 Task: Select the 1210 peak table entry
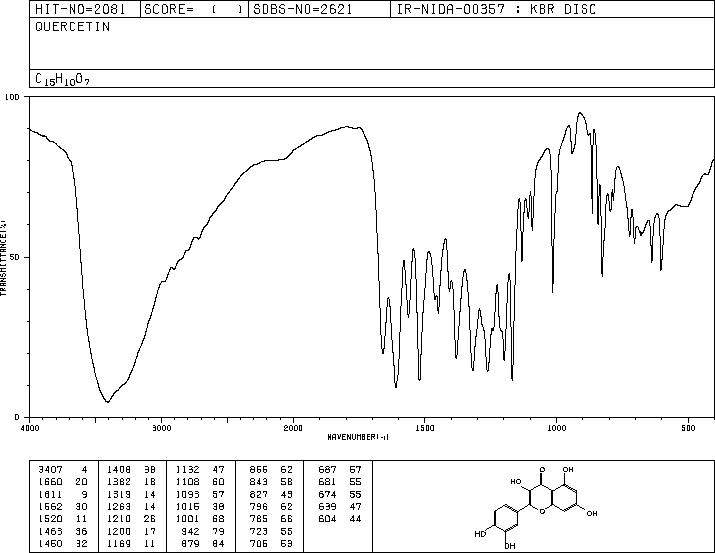[131, 519]
